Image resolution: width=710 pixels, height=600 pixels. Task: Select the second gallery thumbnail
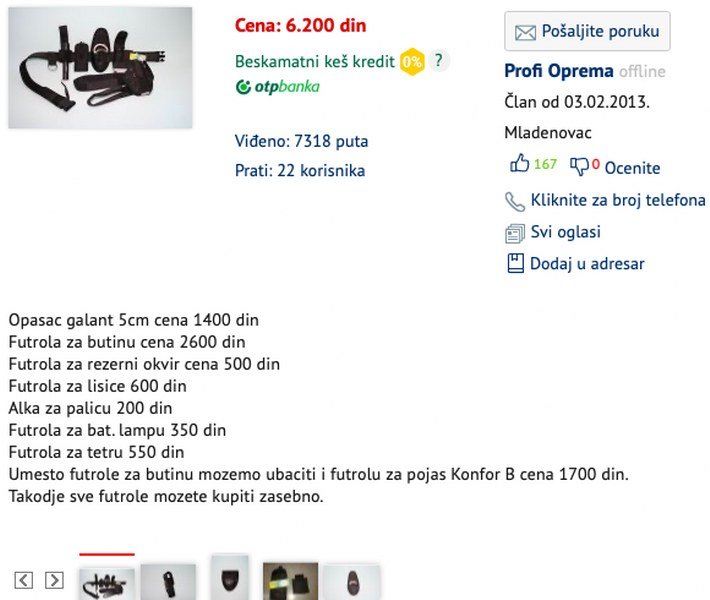point(168,582)
